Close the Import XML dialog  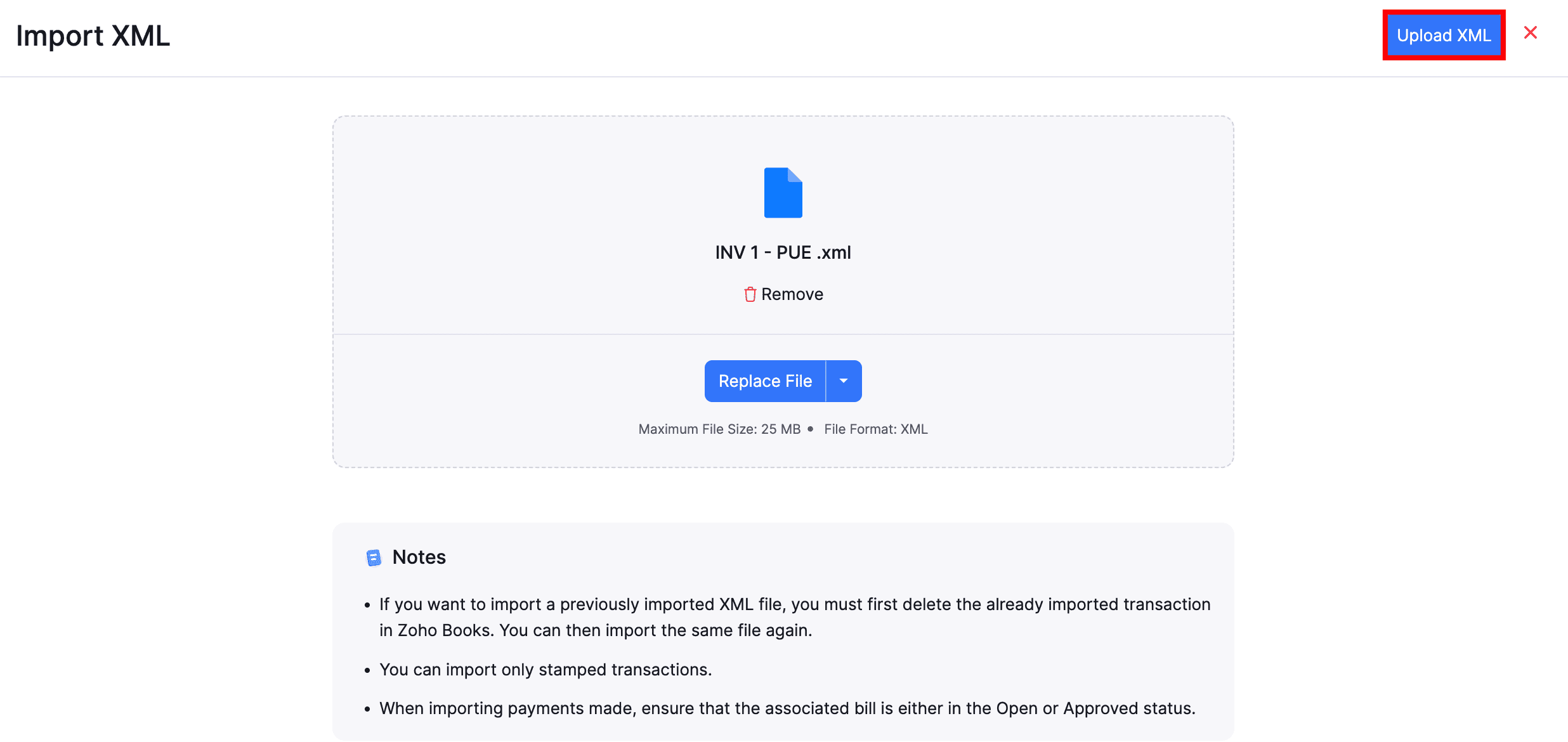(x=1531, y=33)
